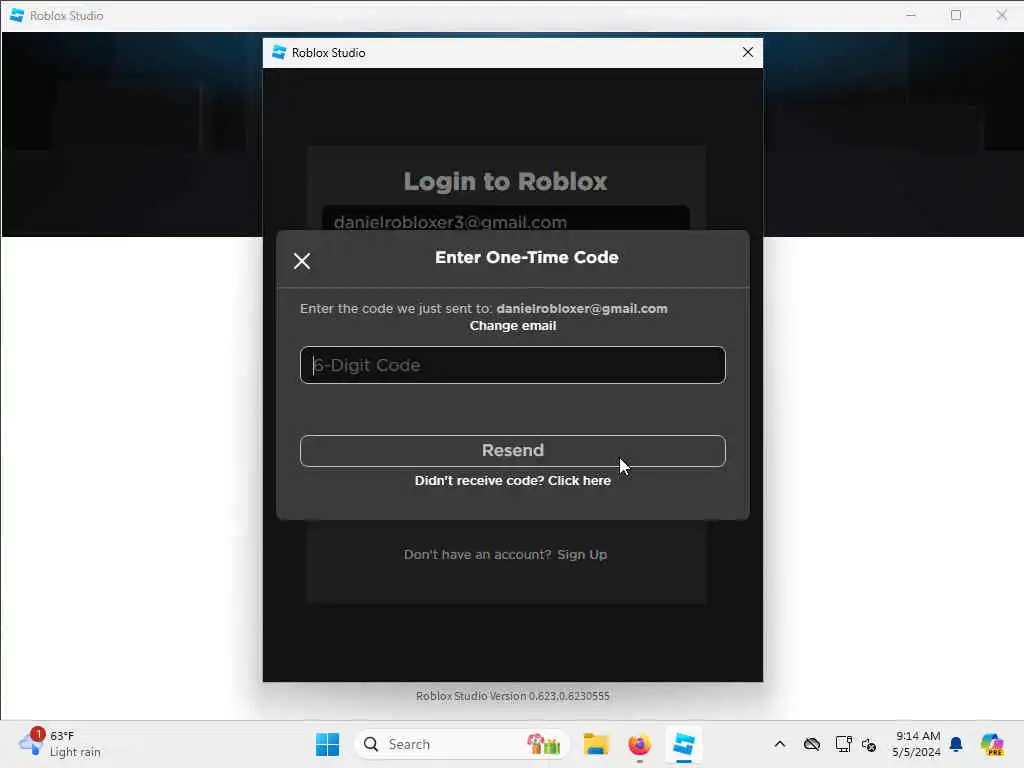Click "Didn't receive code? Click here" link
This screenshot has height=768, width=1024.
[513, 481]
